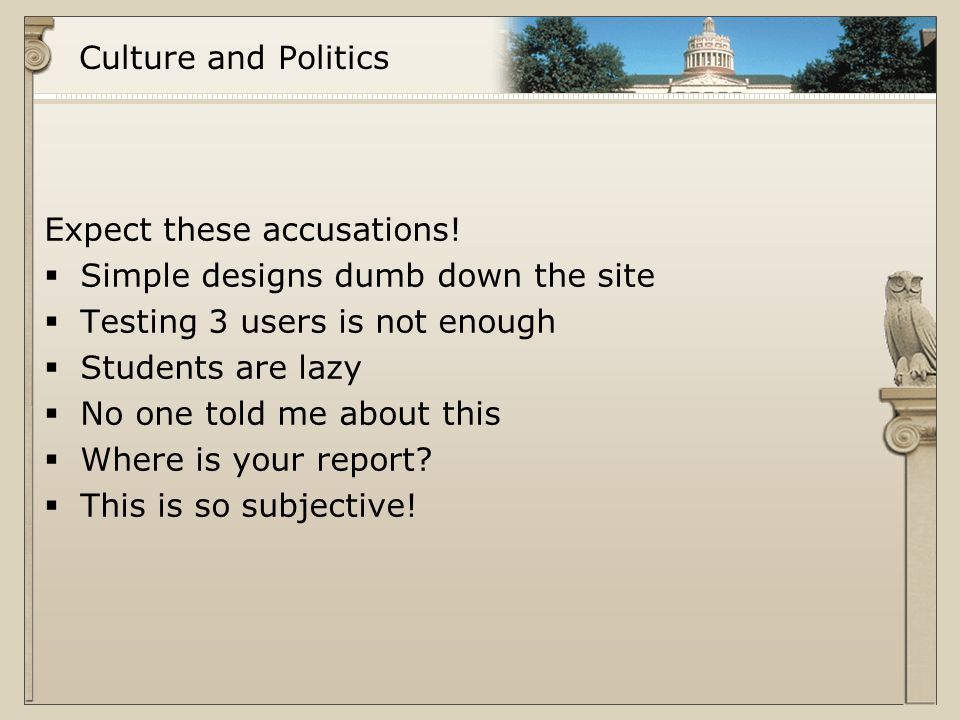Click the owl statue image
The width and height of the screenshot is (960, 720).
point(910,329)
